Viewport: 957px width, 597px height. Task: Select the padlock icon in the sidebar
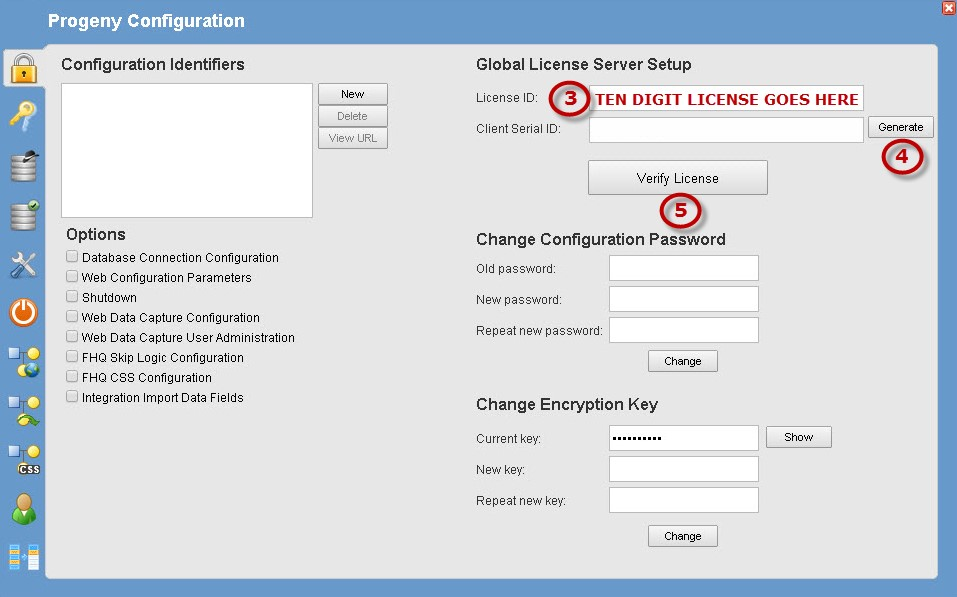point(23,68)
